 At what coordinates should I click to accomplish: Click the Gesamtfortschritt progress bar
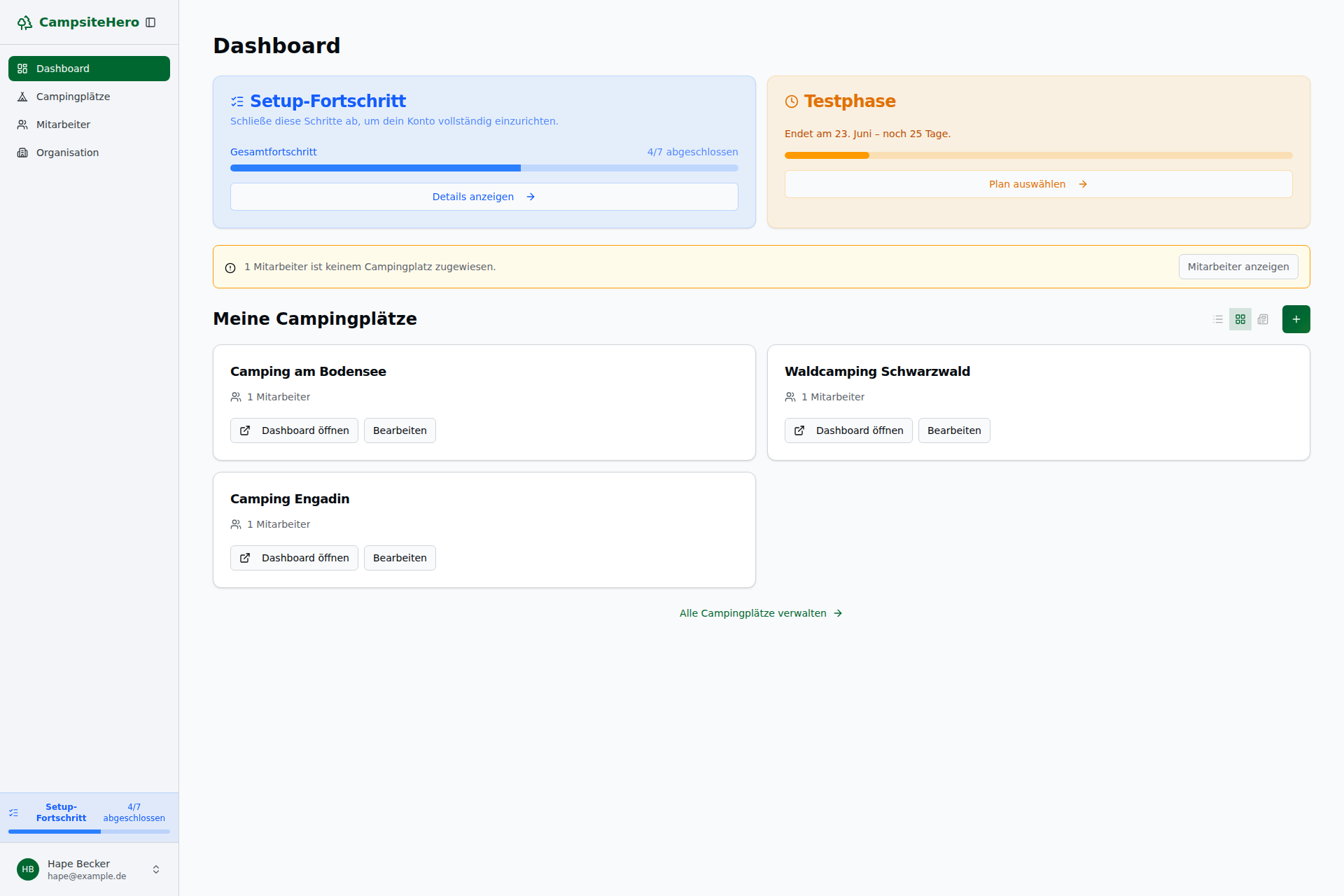click(x=484, y=168)
